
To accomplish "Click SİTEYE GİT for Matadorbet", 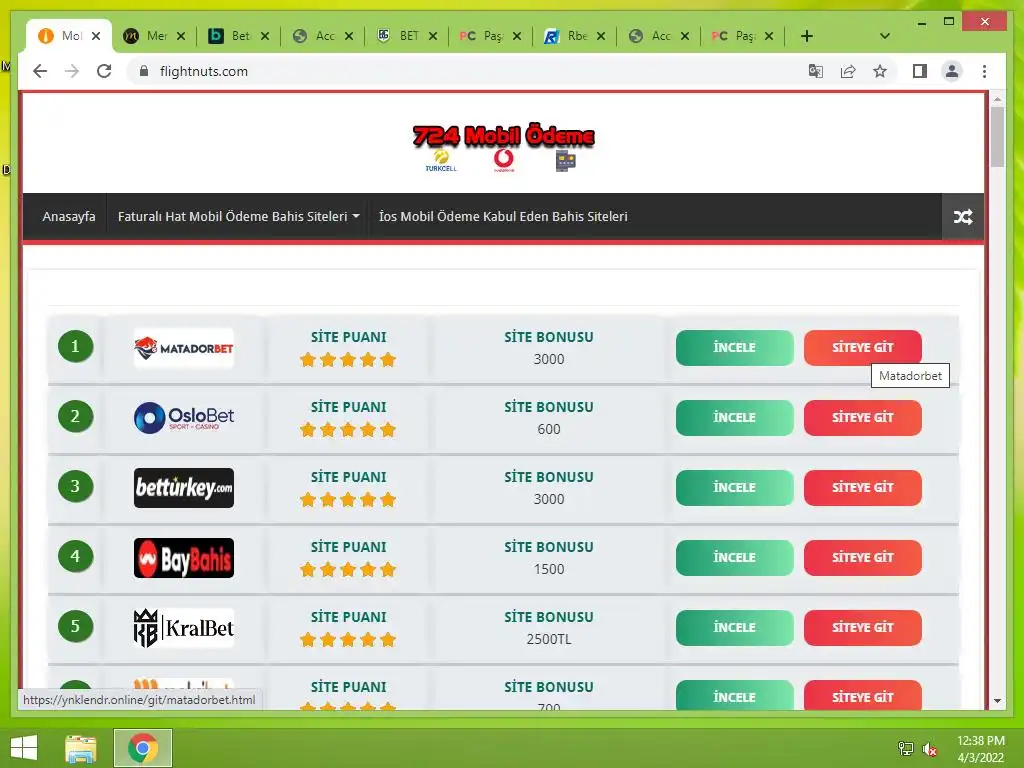I will (x=863, y=347).
